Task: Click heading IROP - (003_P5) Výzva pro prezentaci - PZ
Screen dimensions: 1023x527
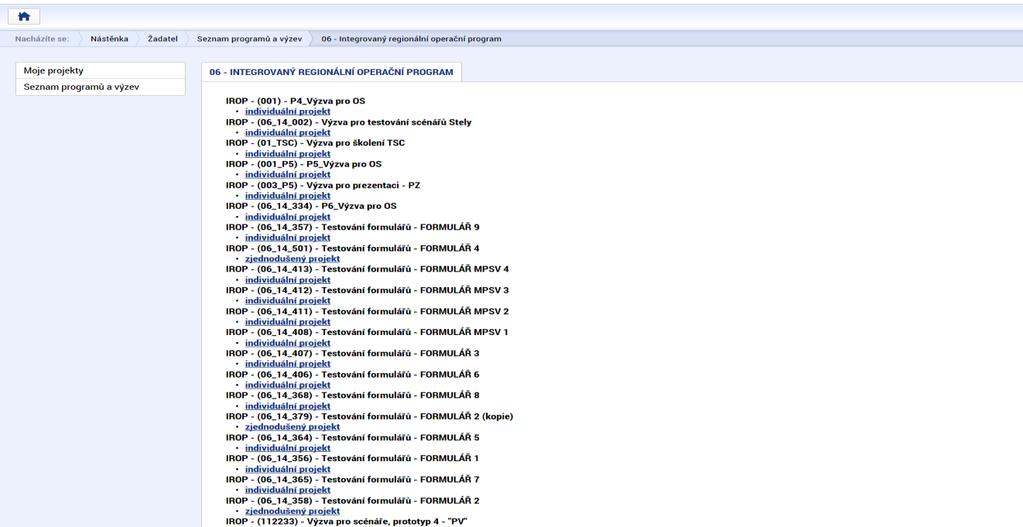Action: [323, 185]
